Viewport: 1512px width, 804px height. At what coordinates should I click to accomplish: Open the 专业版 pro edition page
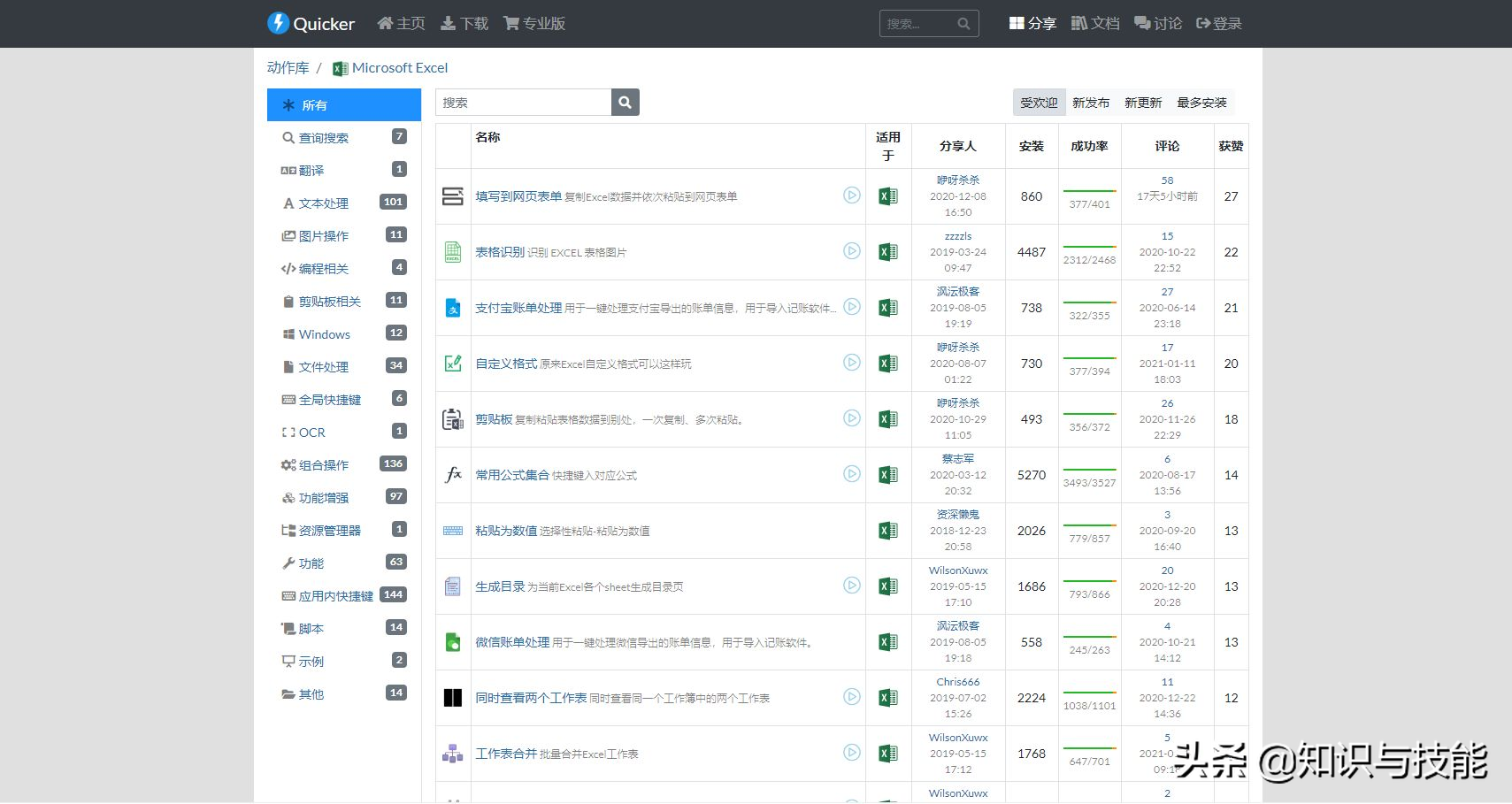[534, 23]
